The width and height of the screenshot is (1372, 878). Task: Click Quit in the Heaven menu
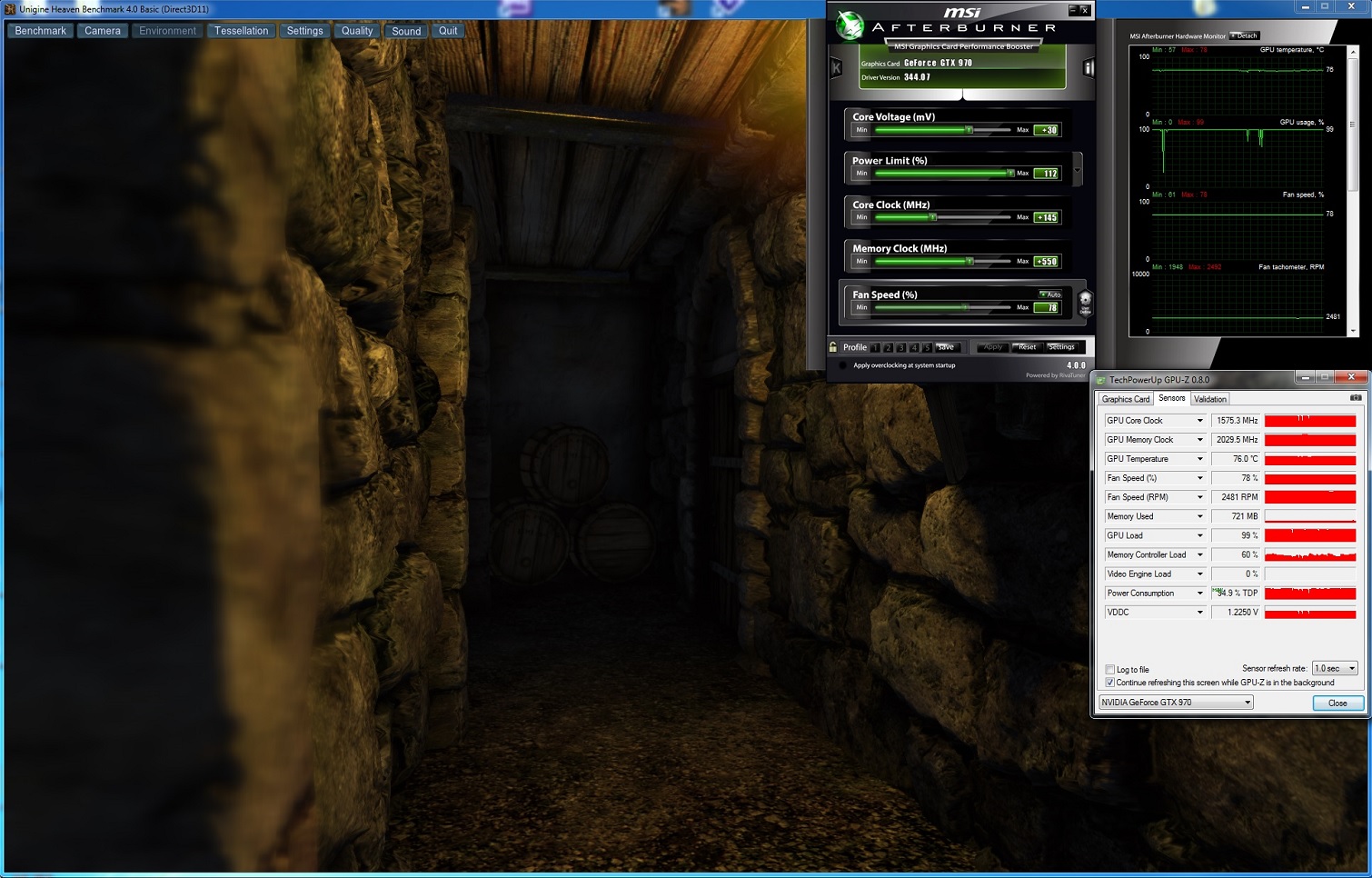(x=448, y=31)
